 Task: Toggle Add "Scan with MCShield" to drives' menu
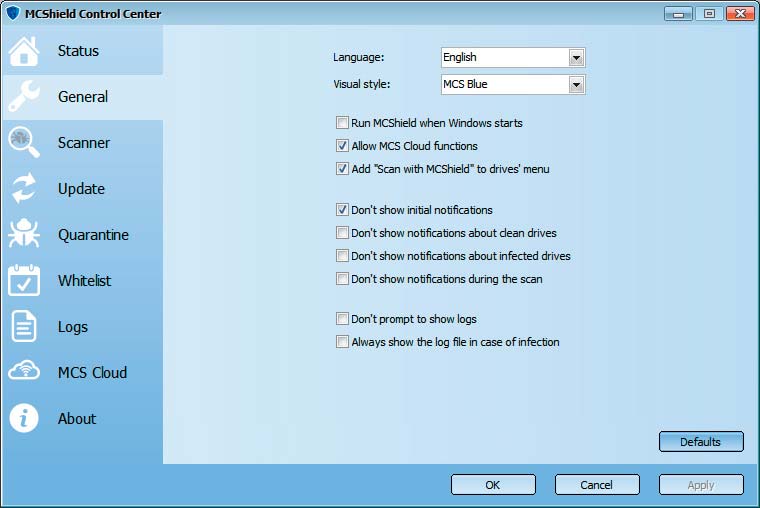point(342,169)
